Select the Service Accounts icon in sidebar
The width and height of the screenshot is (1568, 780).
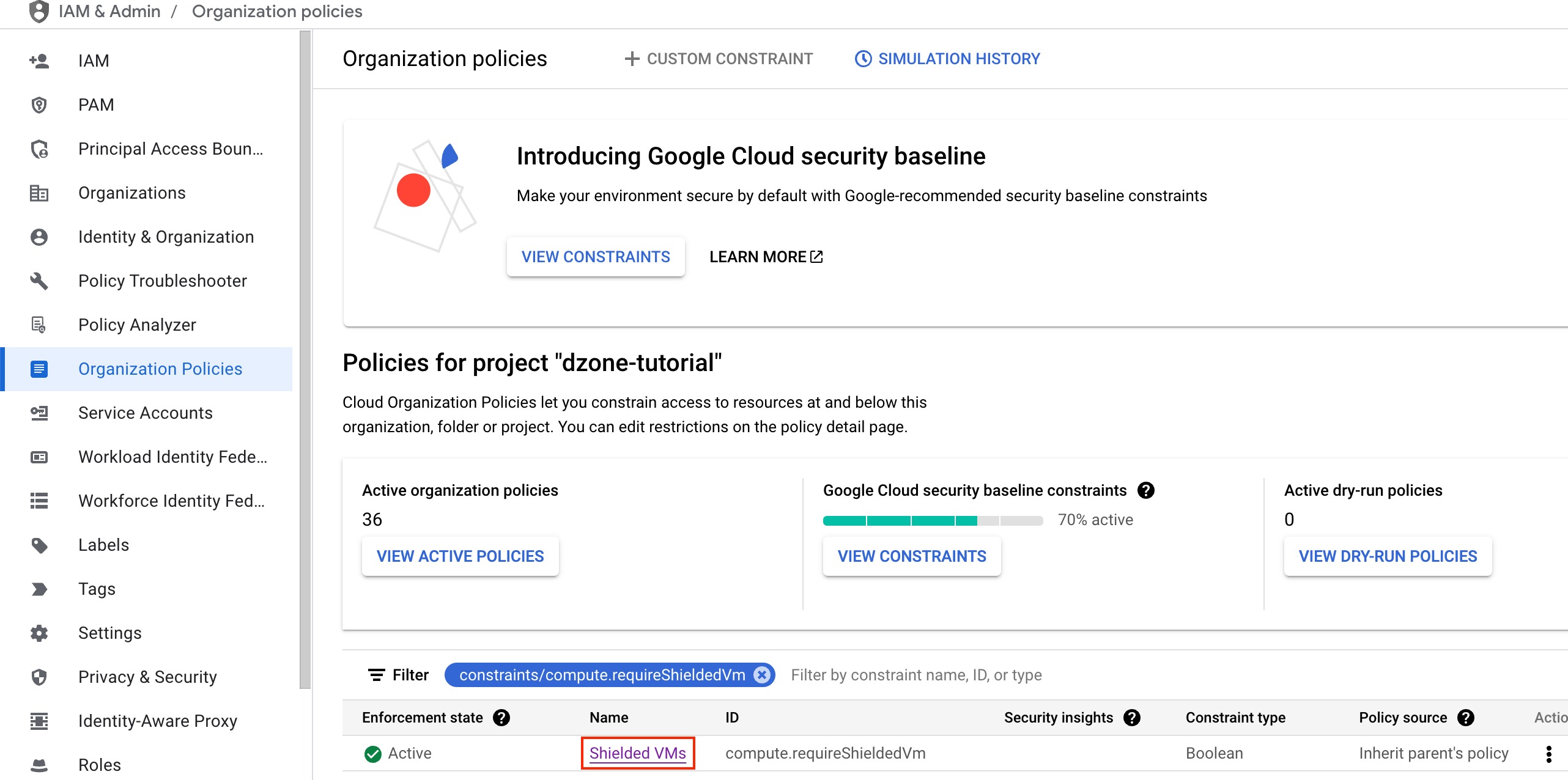39,413
